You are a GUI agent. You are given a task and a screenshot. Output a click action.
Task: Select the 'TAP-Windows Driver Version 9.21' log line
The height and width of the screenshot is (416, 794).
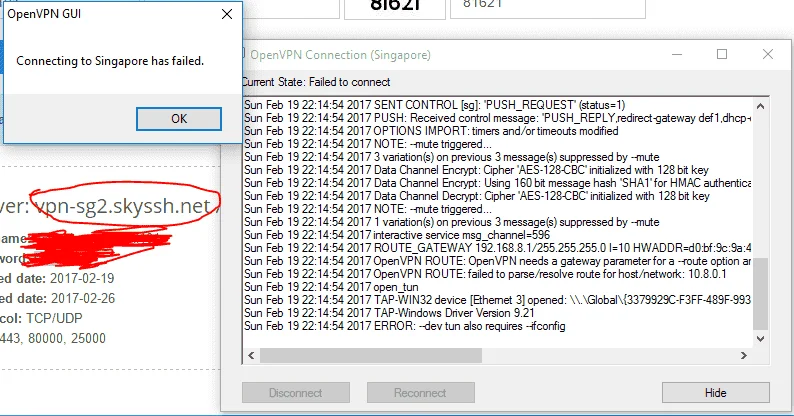pos(389,313)
